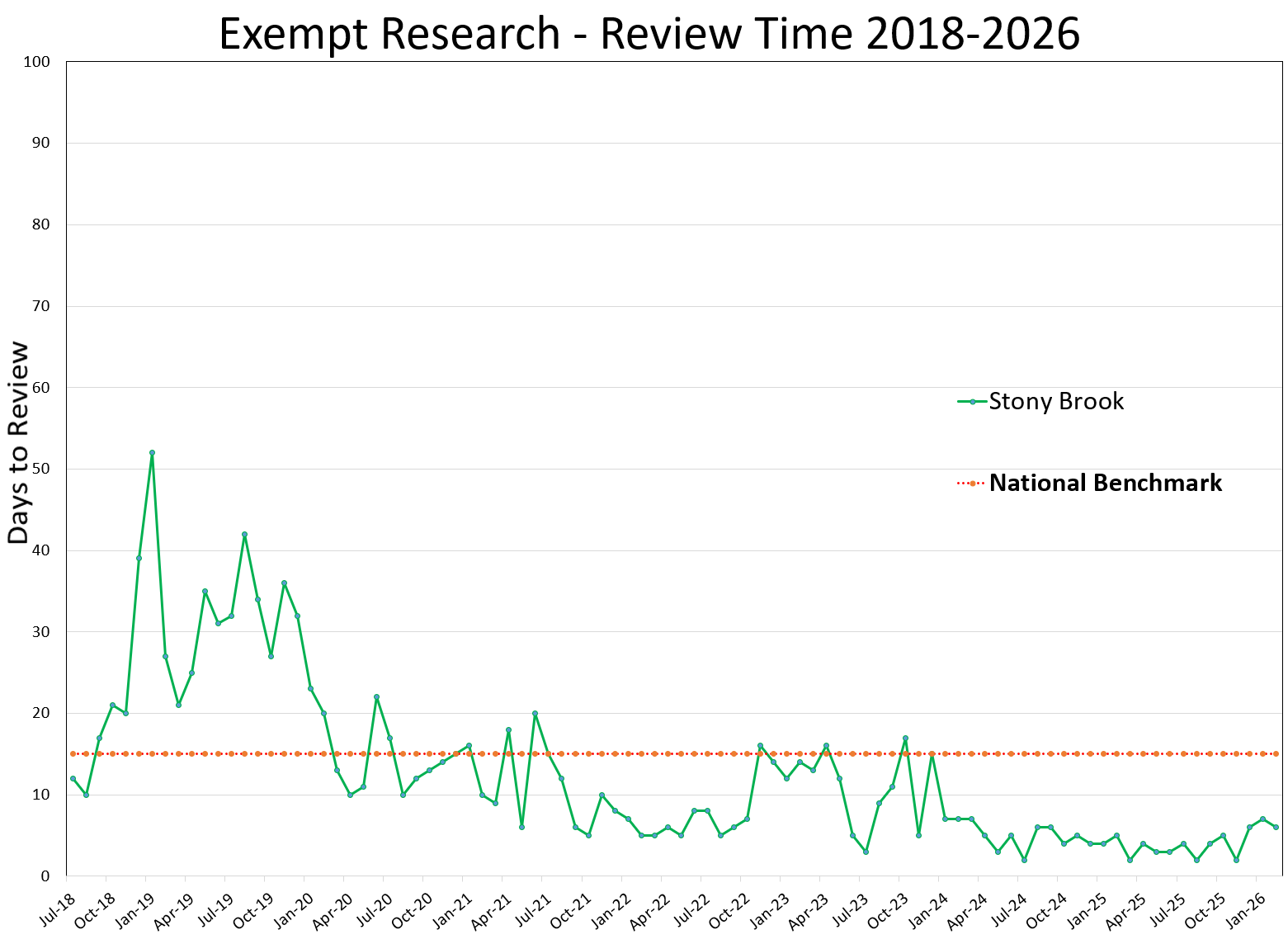The image size is (1288, 944).
Task: Select the spike data point above Oct-23
Action: [905, 739]
